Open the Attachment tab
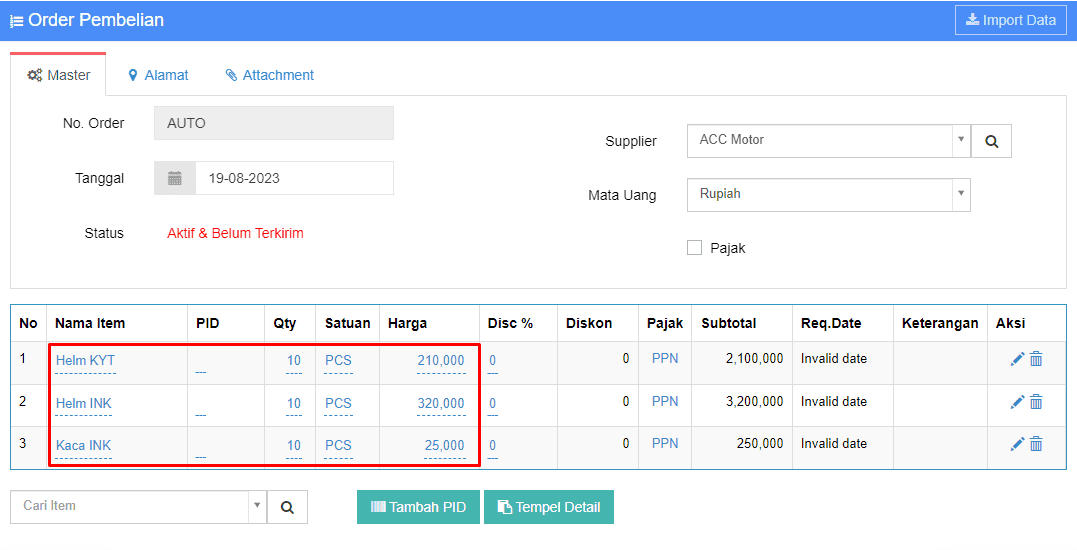Screen dimensions: 1077x550 (x=270, y=75)
